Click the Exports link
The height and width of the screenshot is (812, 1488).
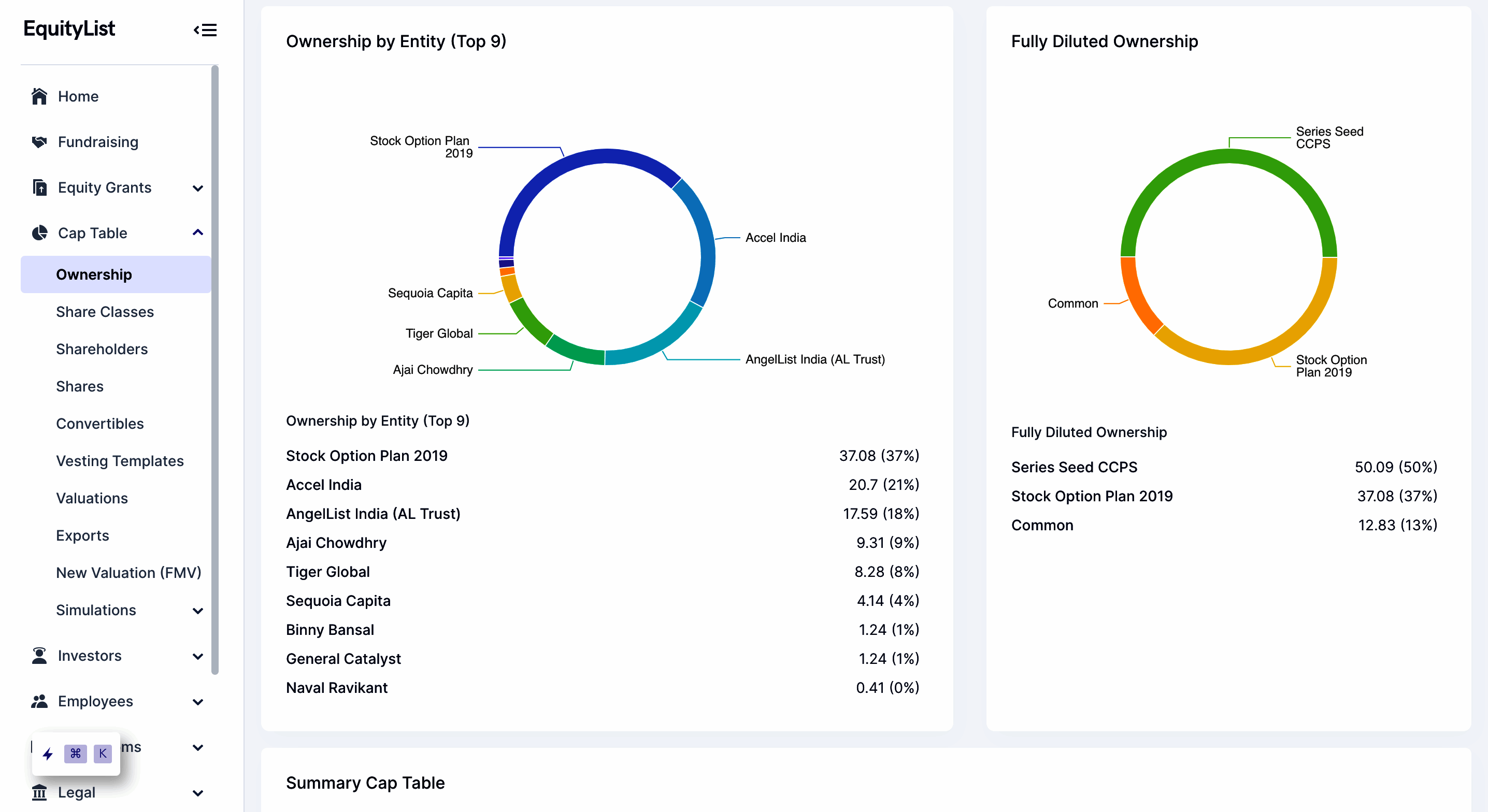click(x=82, y=535)
